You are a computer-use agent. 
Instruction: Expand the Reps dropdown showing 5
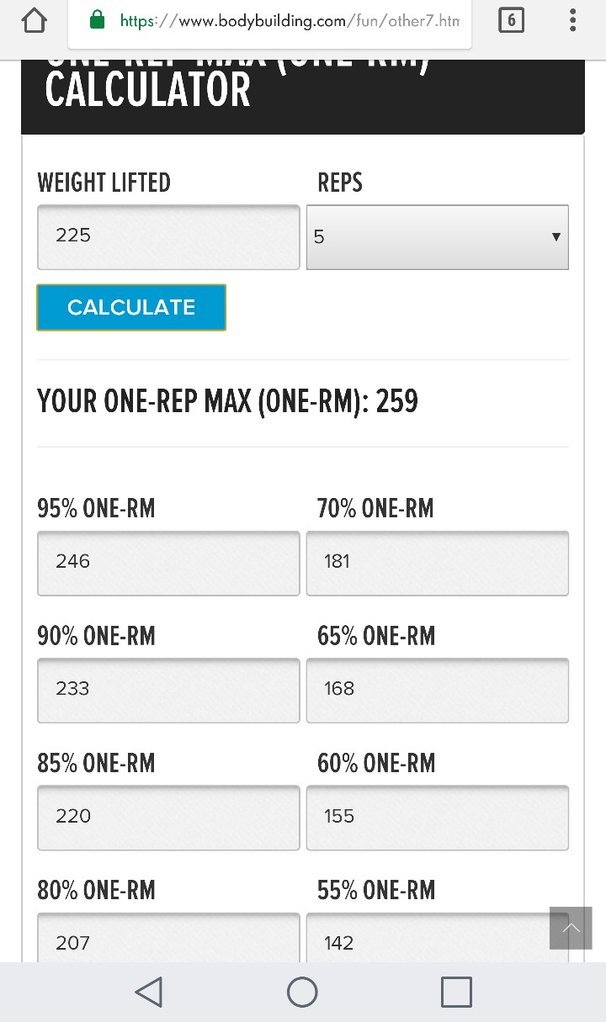coord(437,237)
